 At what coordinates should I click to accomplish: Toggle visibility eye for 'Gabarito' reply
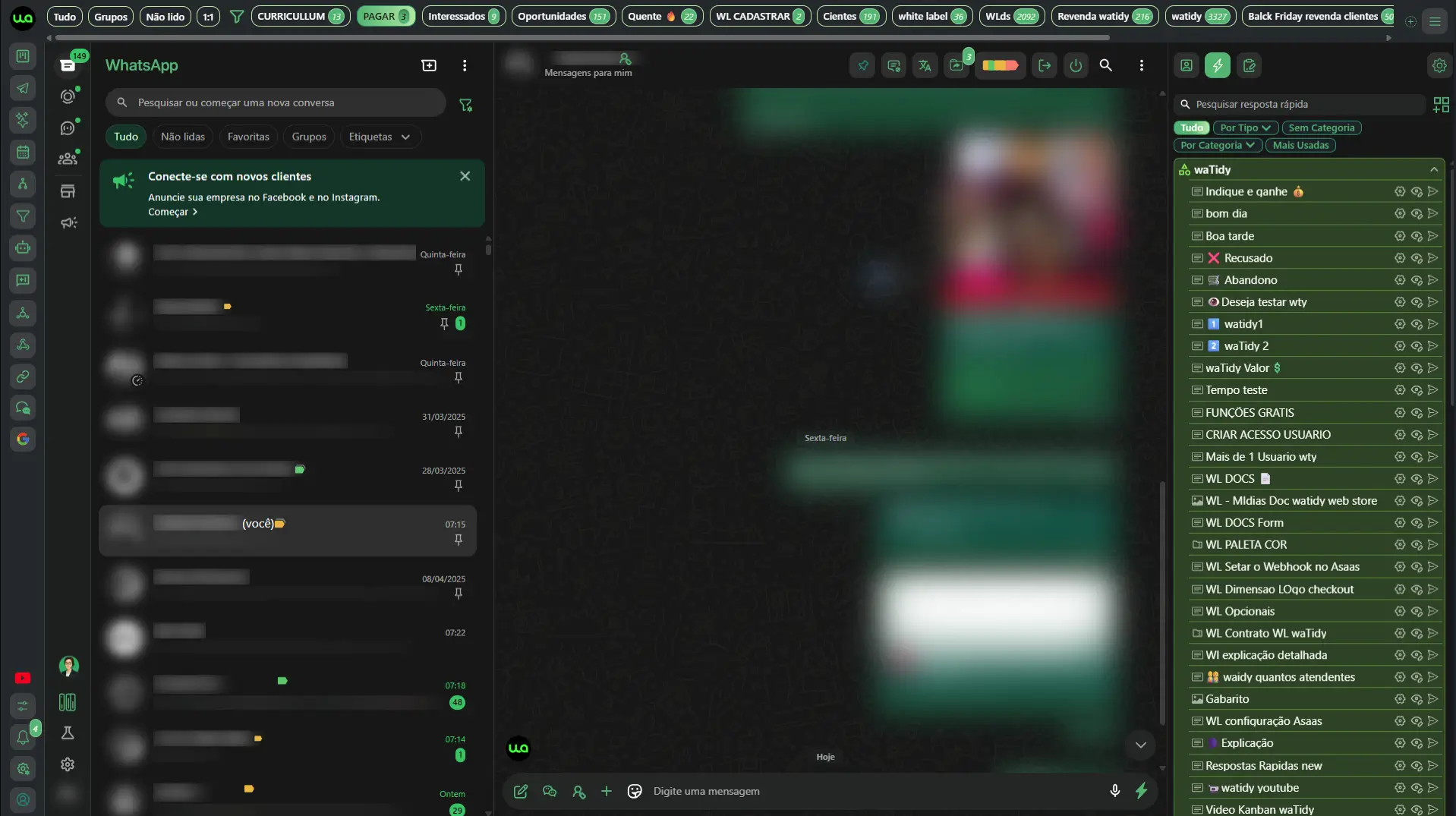(x=1417, y=699)
